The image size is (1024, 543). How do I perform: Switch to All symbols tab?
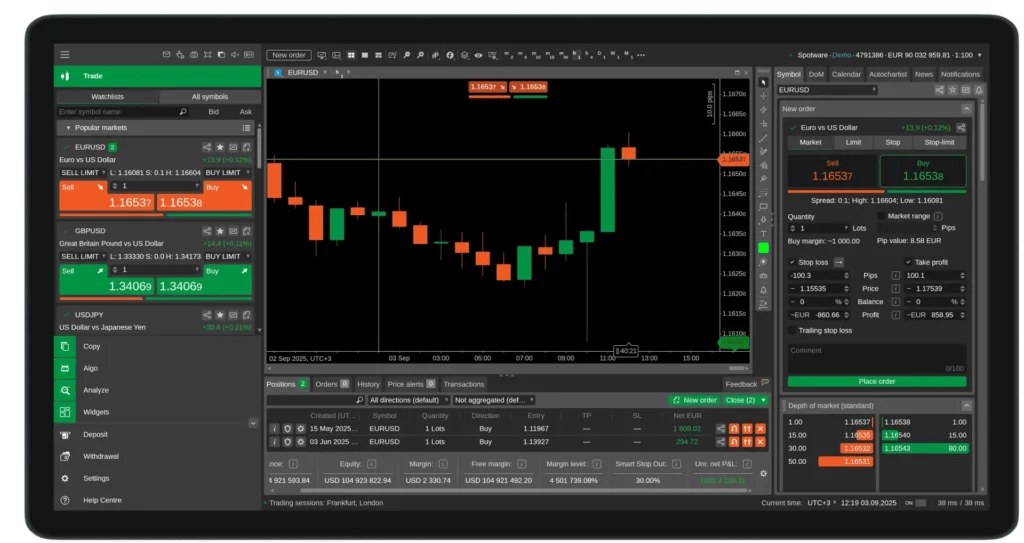click(210, 97)
